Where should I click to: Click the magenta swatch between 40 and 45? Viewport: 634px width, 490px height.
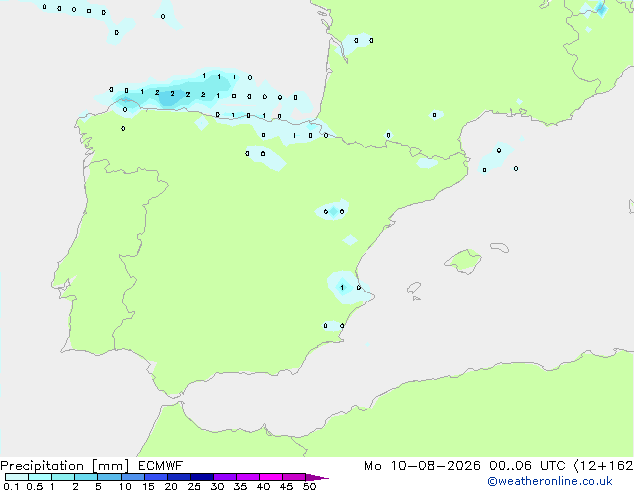(x=271, y=477)
